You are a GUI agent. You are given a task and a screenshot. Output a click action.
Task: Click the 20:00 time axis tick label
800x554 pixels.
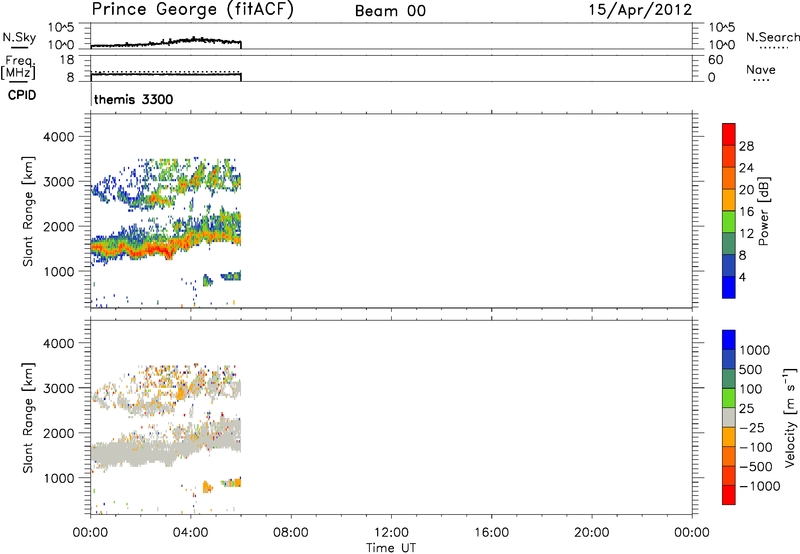click(591, 533)
